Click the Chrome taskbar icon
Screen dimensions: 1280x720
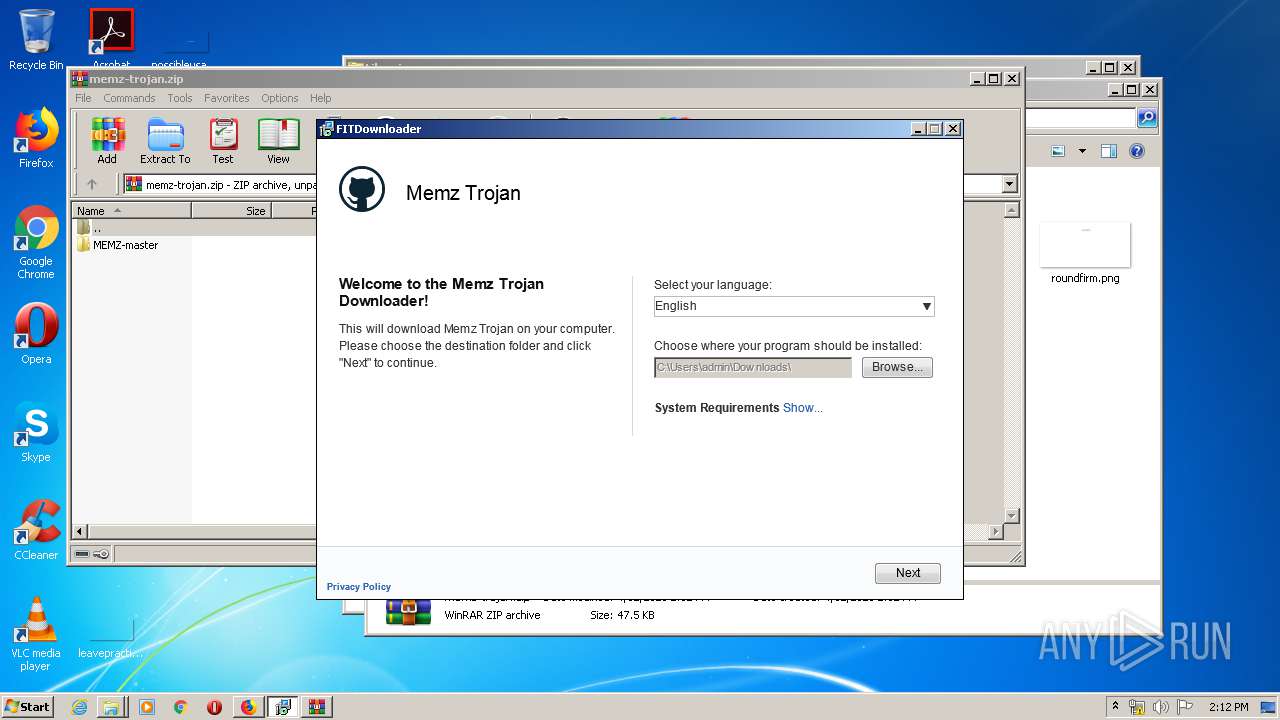(180, 707)
